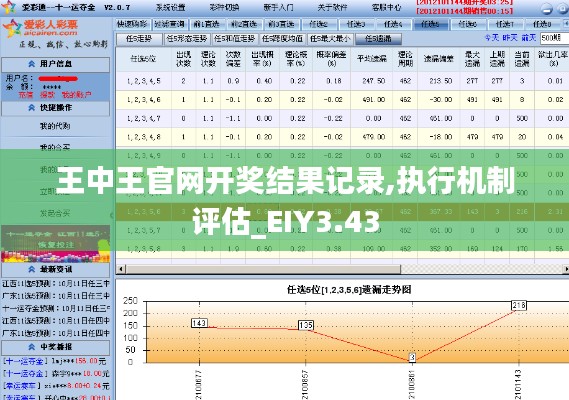Click the tab strip scroll-left arrow

(x=566, y=24)
